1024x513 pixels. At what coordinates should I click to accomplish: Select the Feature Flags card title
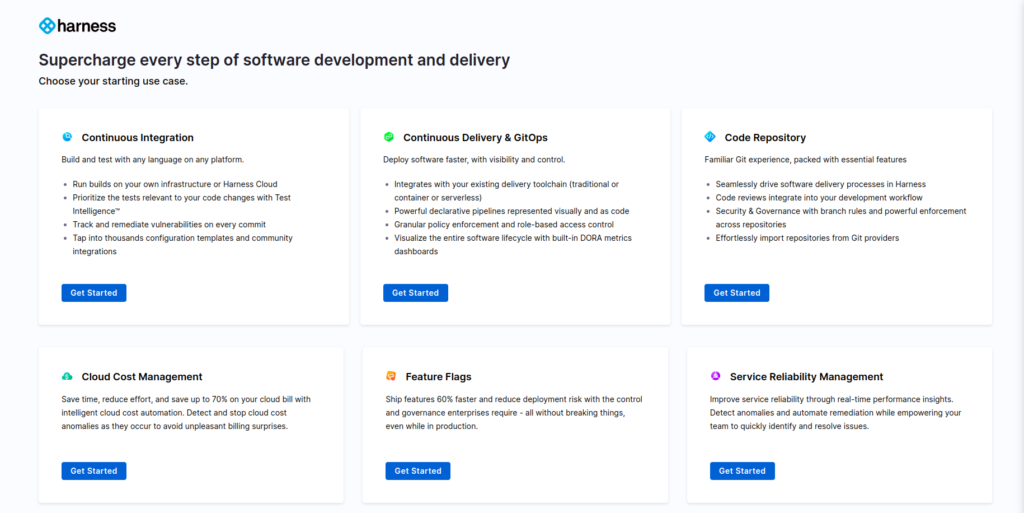point(438,377)
